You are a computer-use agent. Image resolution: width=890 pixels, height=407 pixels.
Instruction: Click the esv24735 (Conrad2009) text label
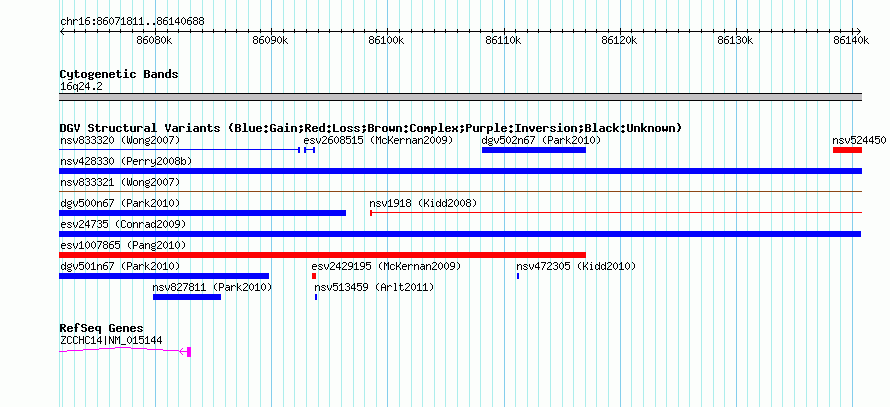point(123,224)
